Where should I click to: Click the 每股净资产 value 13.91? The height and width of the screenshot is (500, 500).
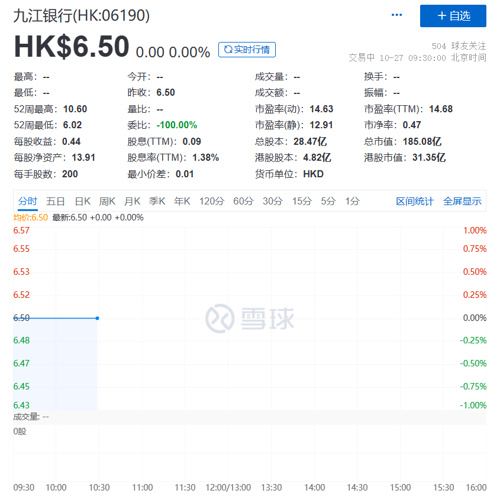(84, 157)
